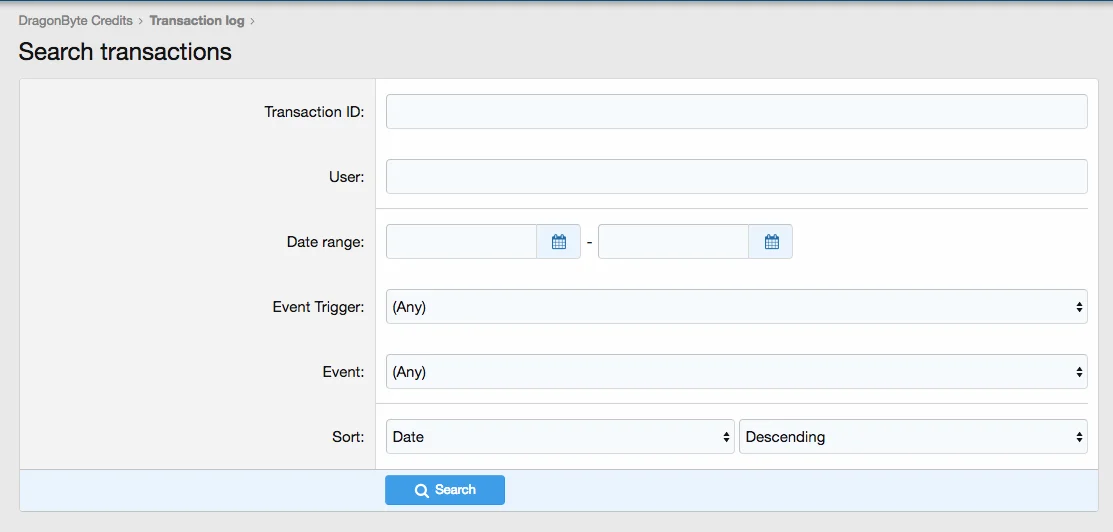Click the Search transactions page heading
The height and width of the screenshot is (532, 1113).
click(125, 52)
